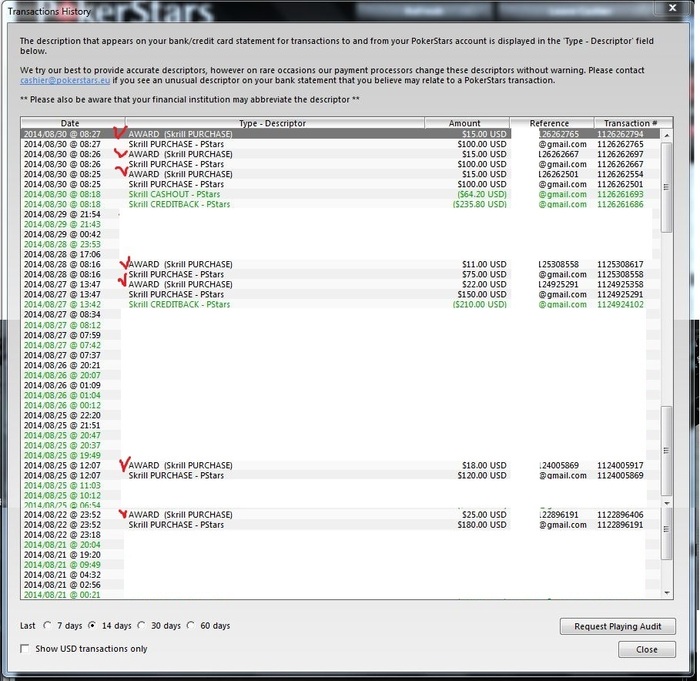Click date 2014/08/26 @ 20:21
The width and height of the screenshot is (700, 681).
coord(62,365)
